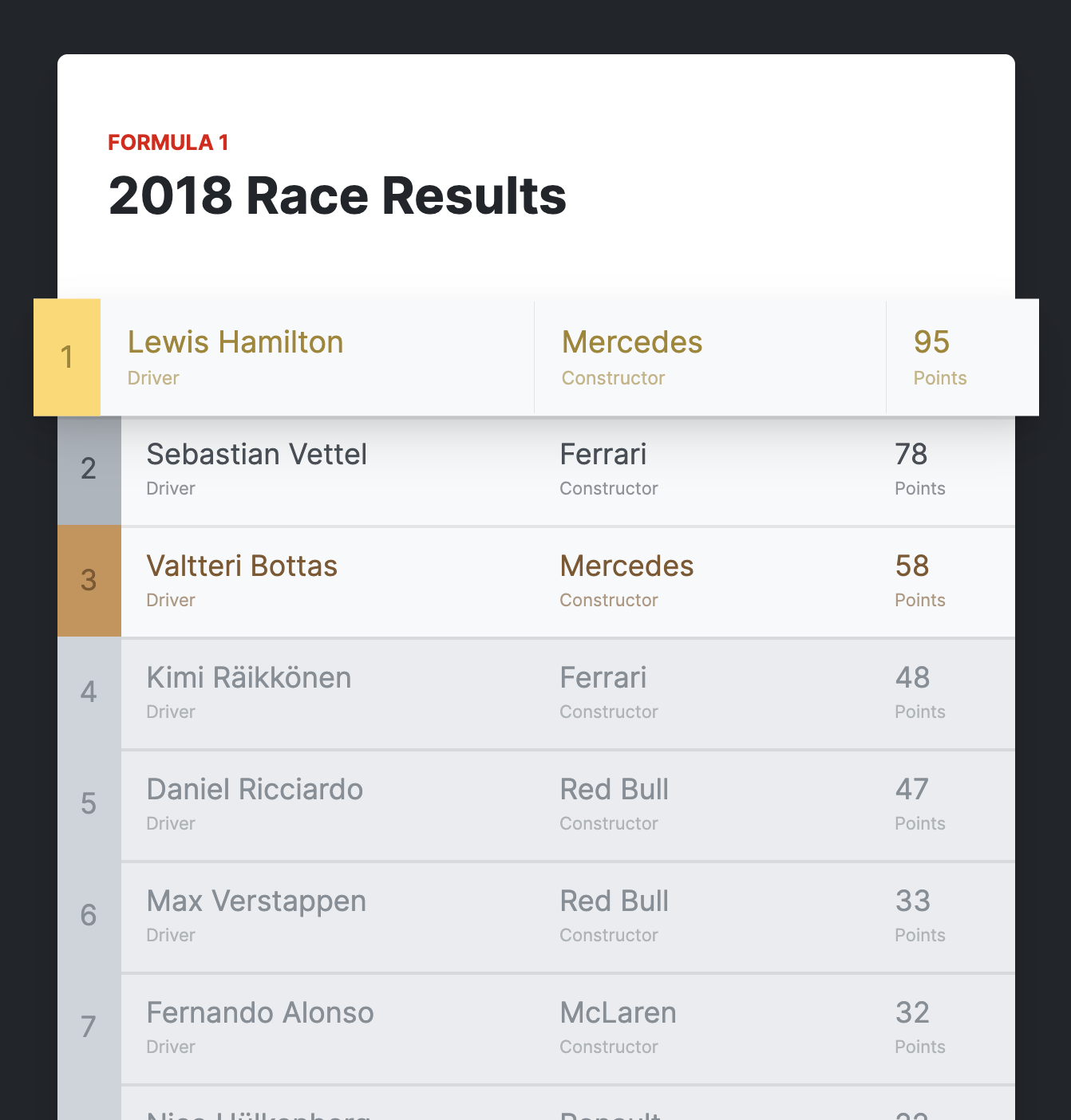1071x1120 pixels.
Task: Select Red Bull constructor for Verstappen
Action: click(615, 901)
